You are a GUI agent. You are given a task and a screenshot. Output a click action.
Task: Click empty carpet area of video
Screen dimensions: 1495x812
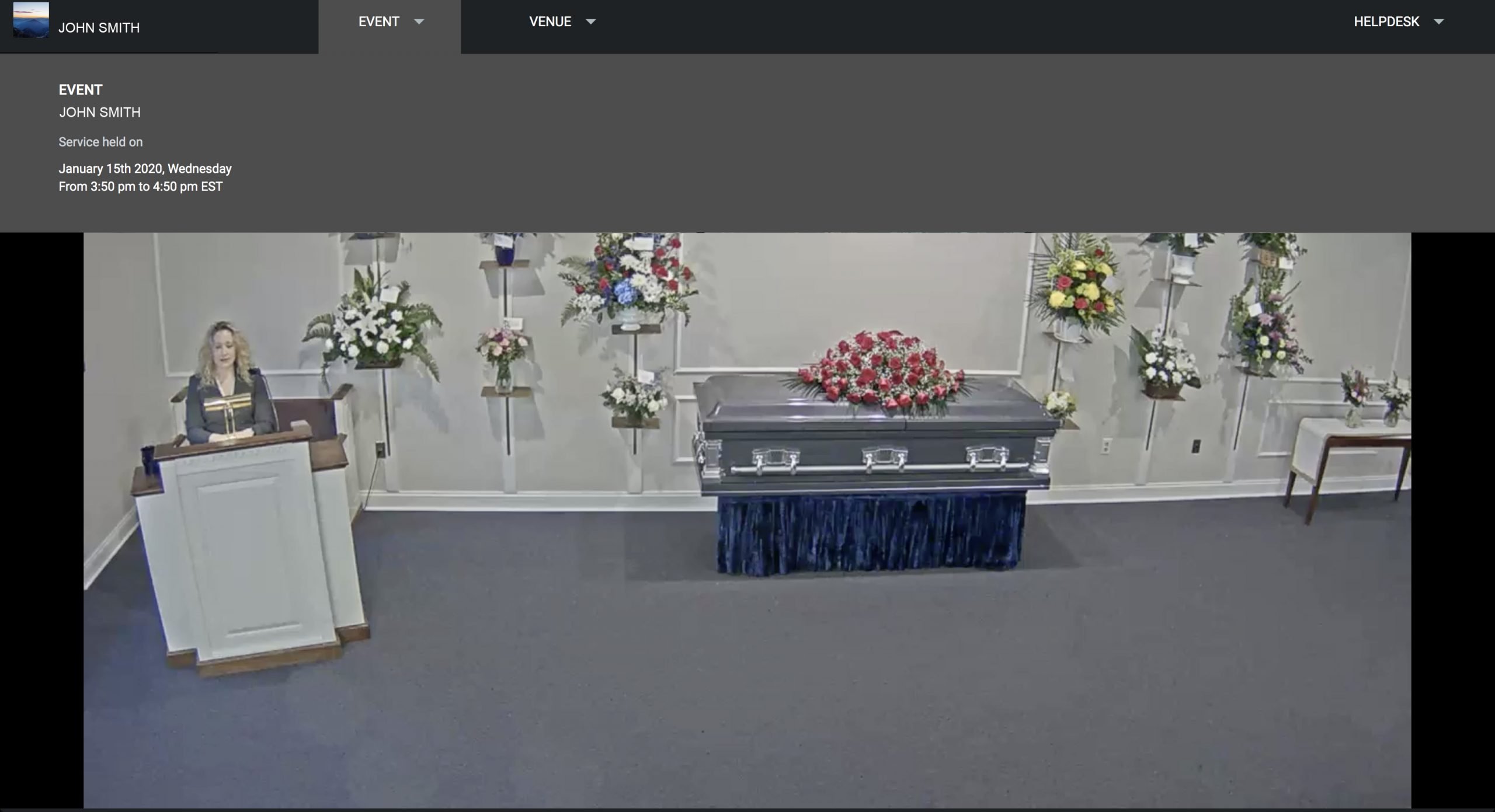(x=759, y=701)
